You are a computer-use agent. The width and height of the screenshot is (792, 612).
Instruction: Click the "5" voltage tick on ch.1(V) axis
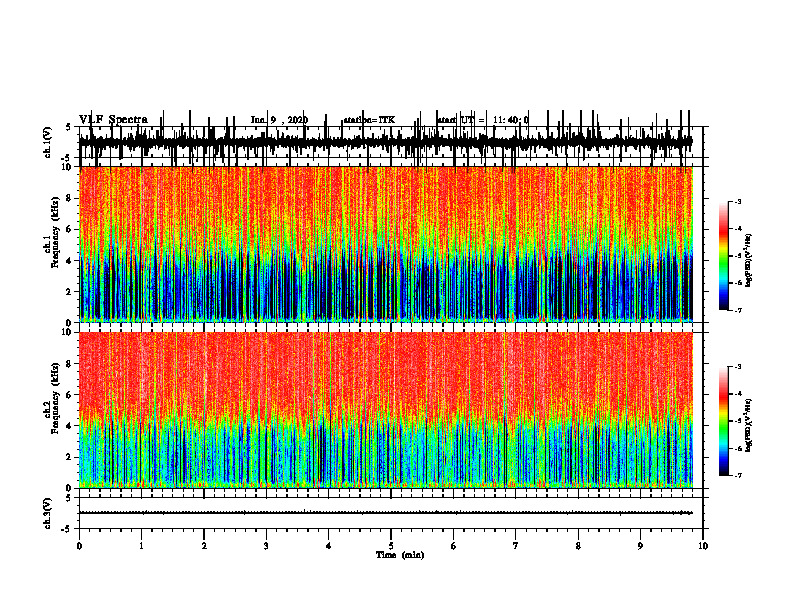click(68, 127)
